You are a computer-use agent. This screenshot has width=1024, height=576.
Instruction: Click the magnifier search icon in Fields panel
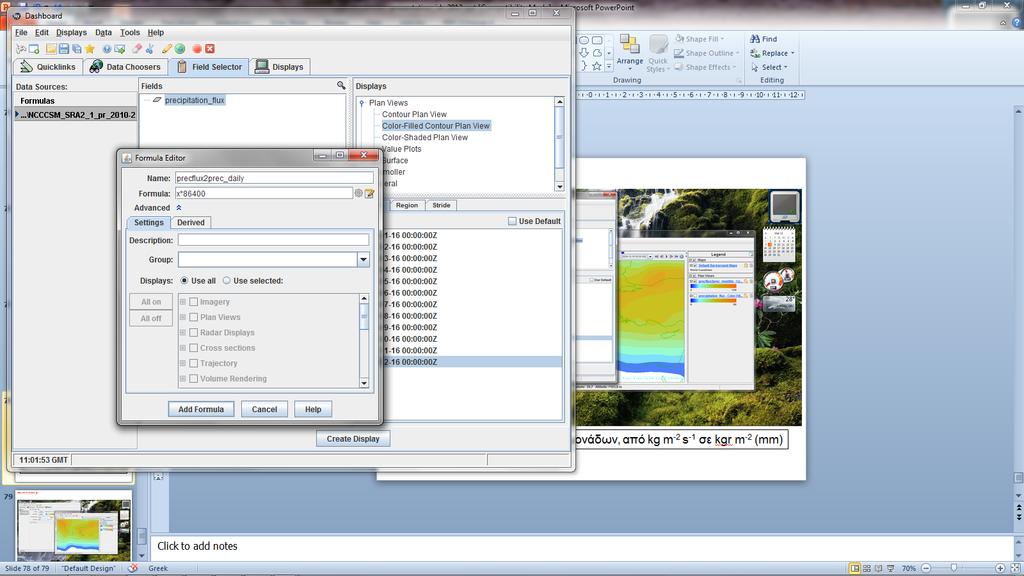pyautogui.click(x=341, y=86)
